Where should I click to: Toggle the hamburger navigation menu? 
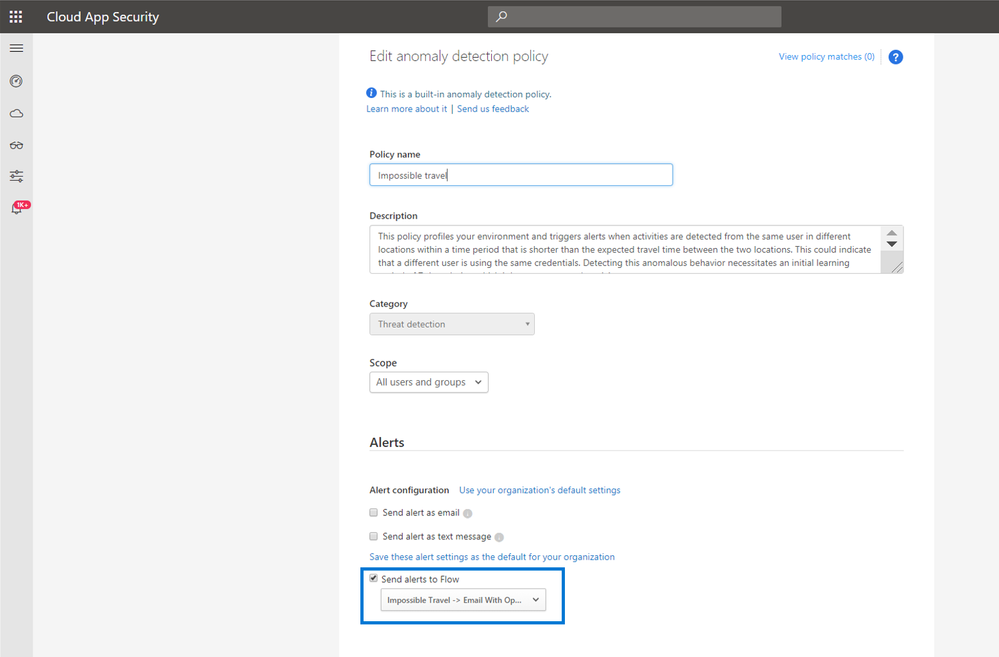(17, 48)
